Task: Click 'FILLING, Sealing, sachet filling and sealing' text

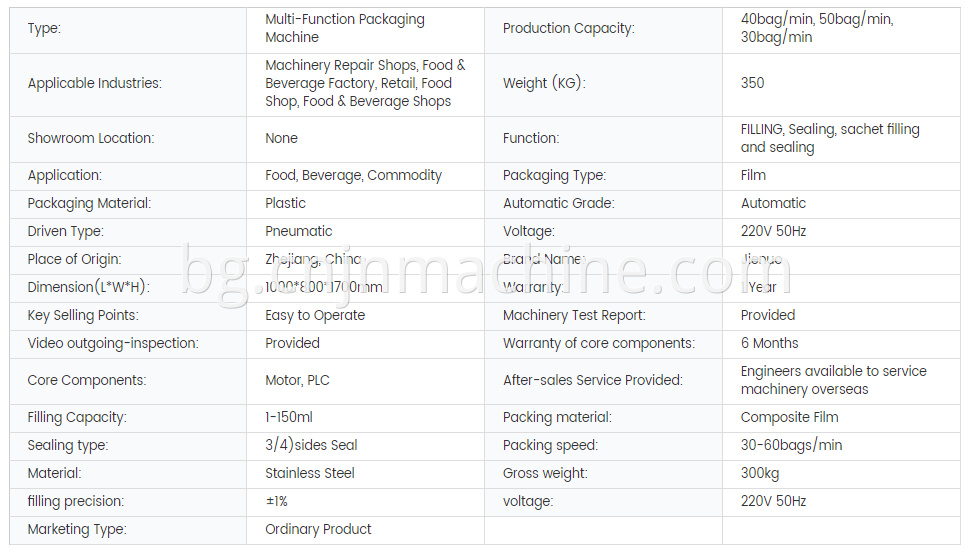Action: [830, 139]
